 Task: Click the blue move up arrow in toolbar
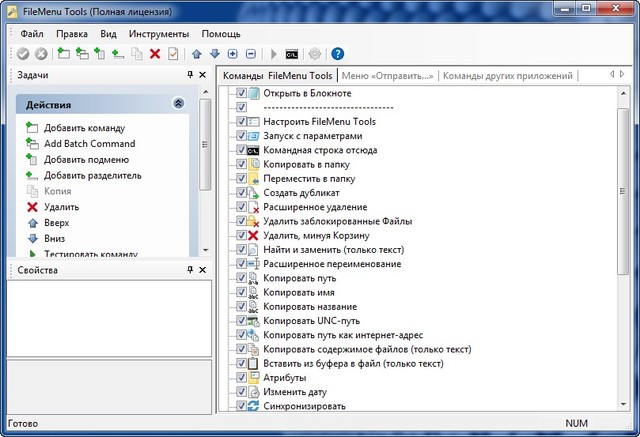pos(197,53)
